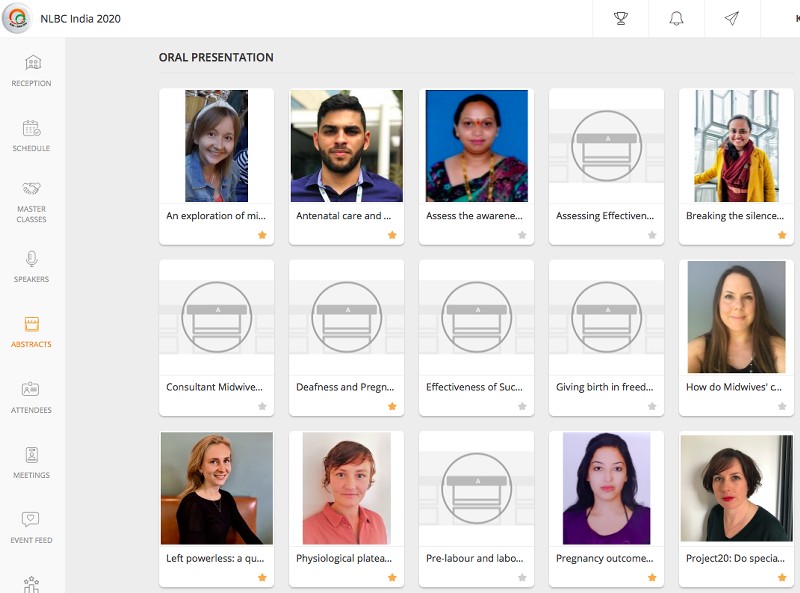800x593 pixels.
Task: Open the paper plane messages icon
Action: coord(732,19)
